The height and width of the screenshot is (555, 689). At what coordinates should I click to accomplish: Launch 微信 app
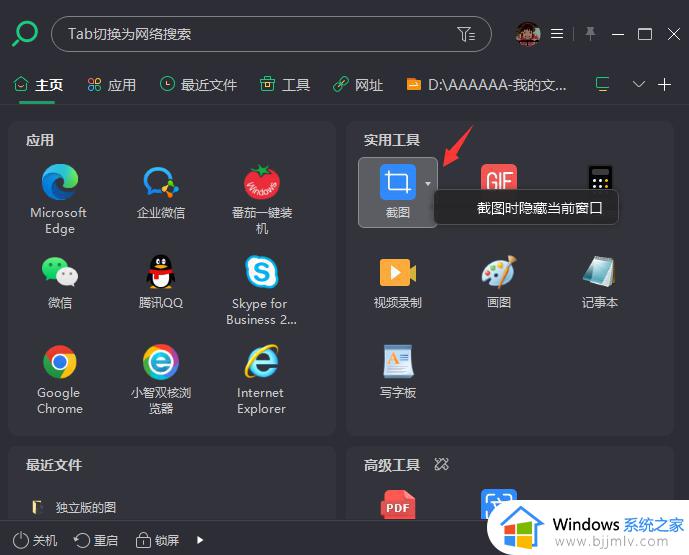59,283
